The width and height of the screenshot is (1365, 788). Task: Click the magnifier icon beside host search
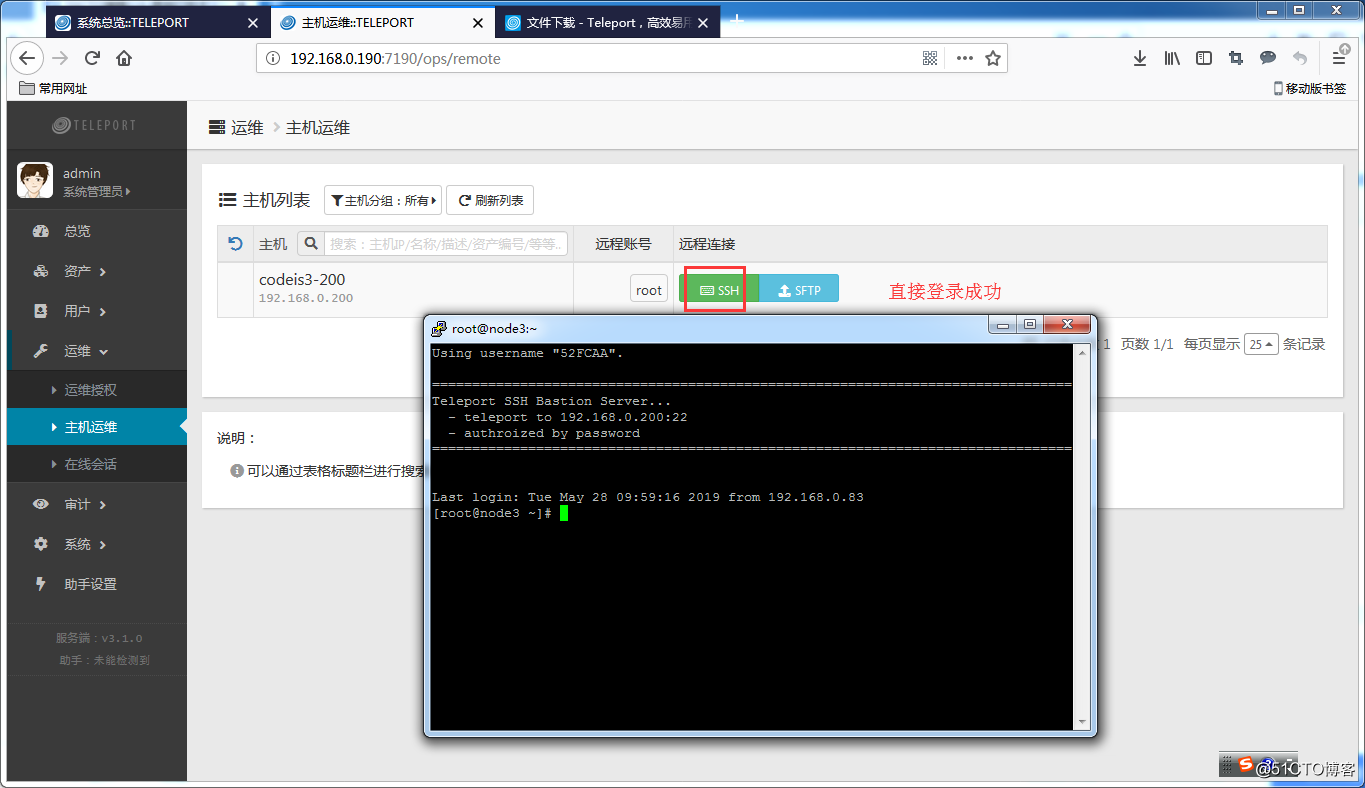pos(311,243)
